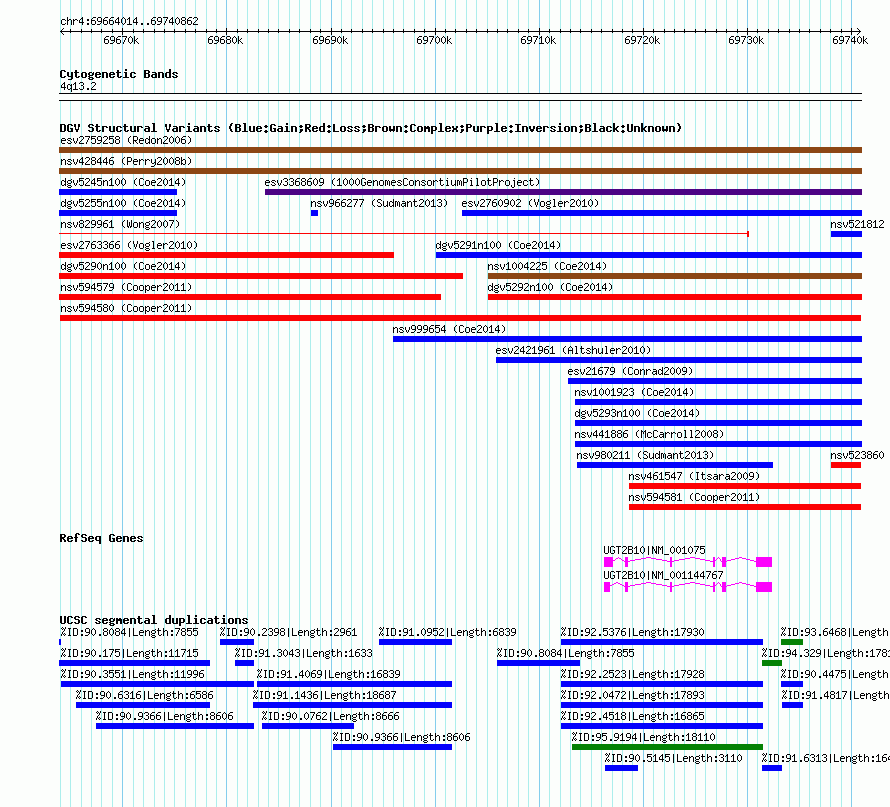
Task: Click the Cytogenetic Bands track title
Action: 119,74
